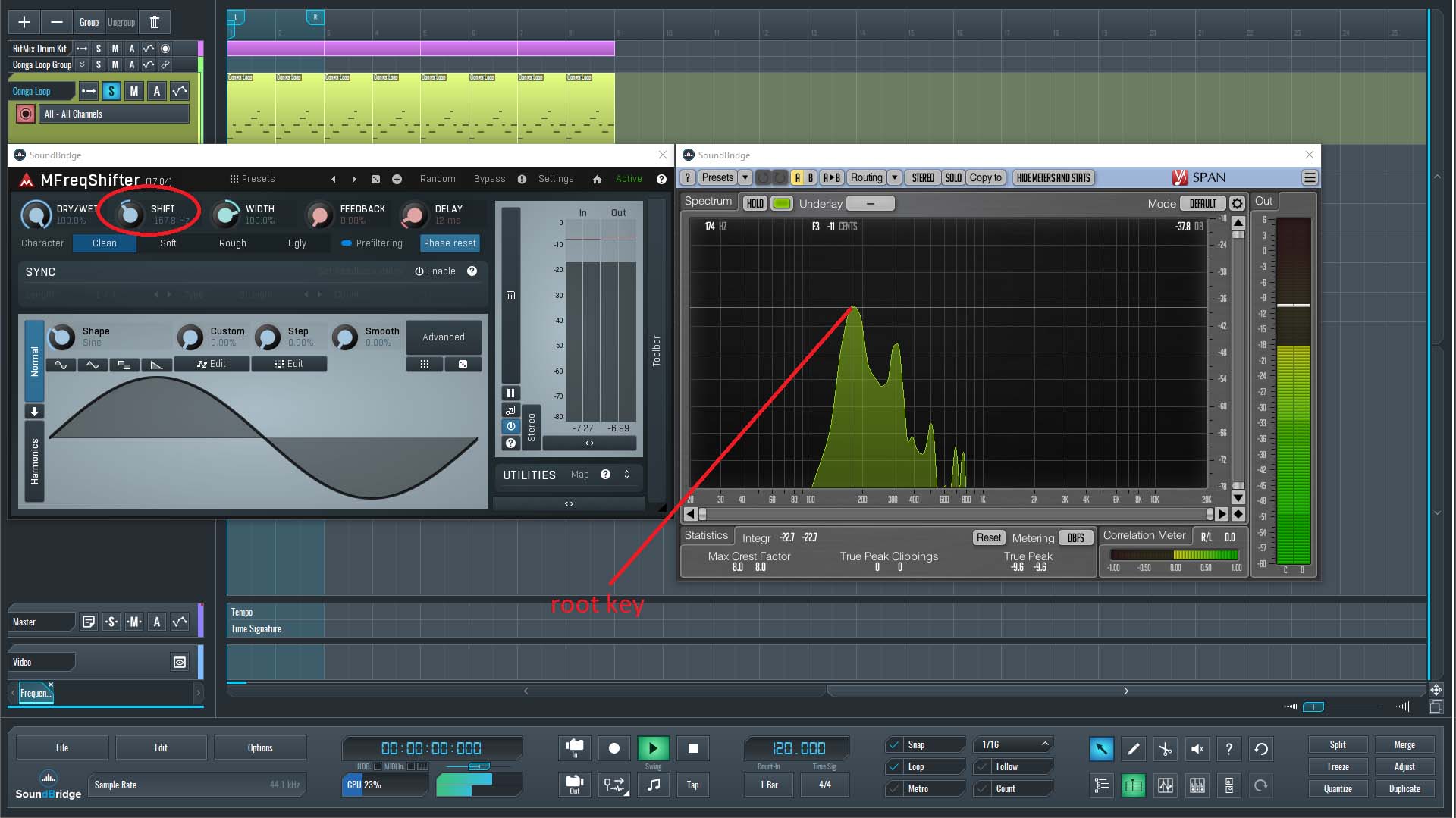Open the Options menu

(260, 747)
